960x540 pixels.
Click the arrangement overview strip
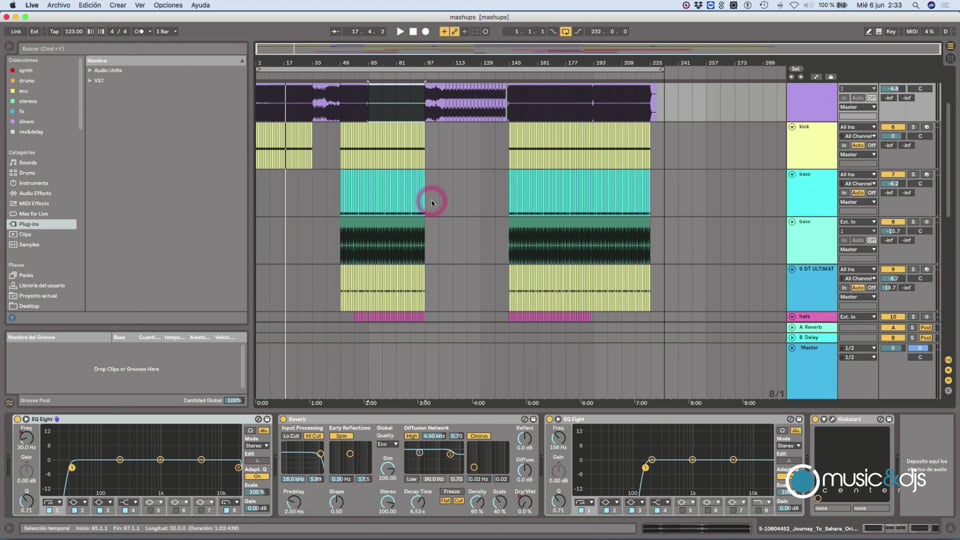click(598, 49)
